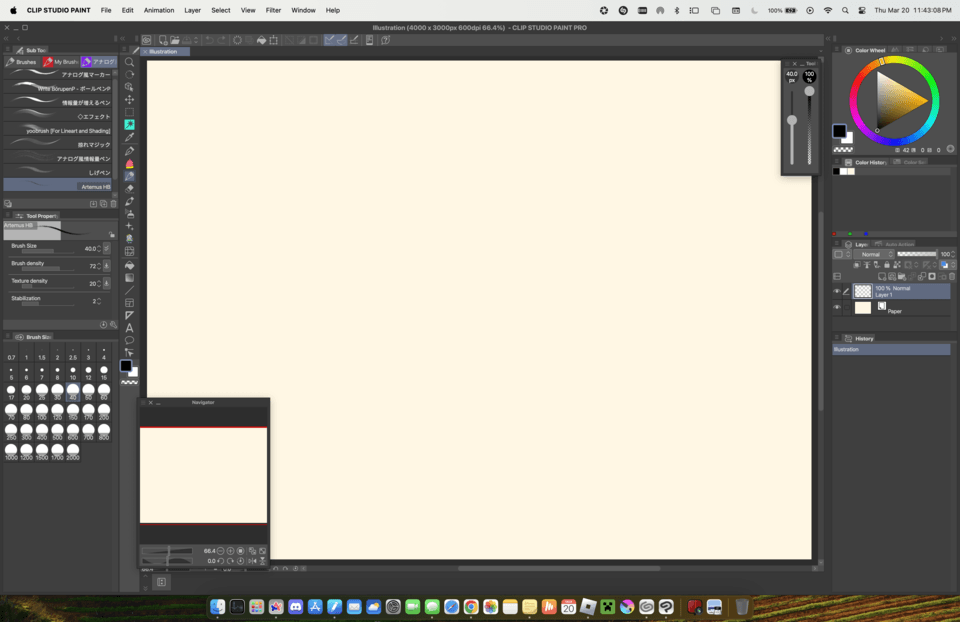Image resolution: width=960 pixels, height=622 pixels.
Task: Open the Layer menu in menu bar
Action: coord(192,10)
